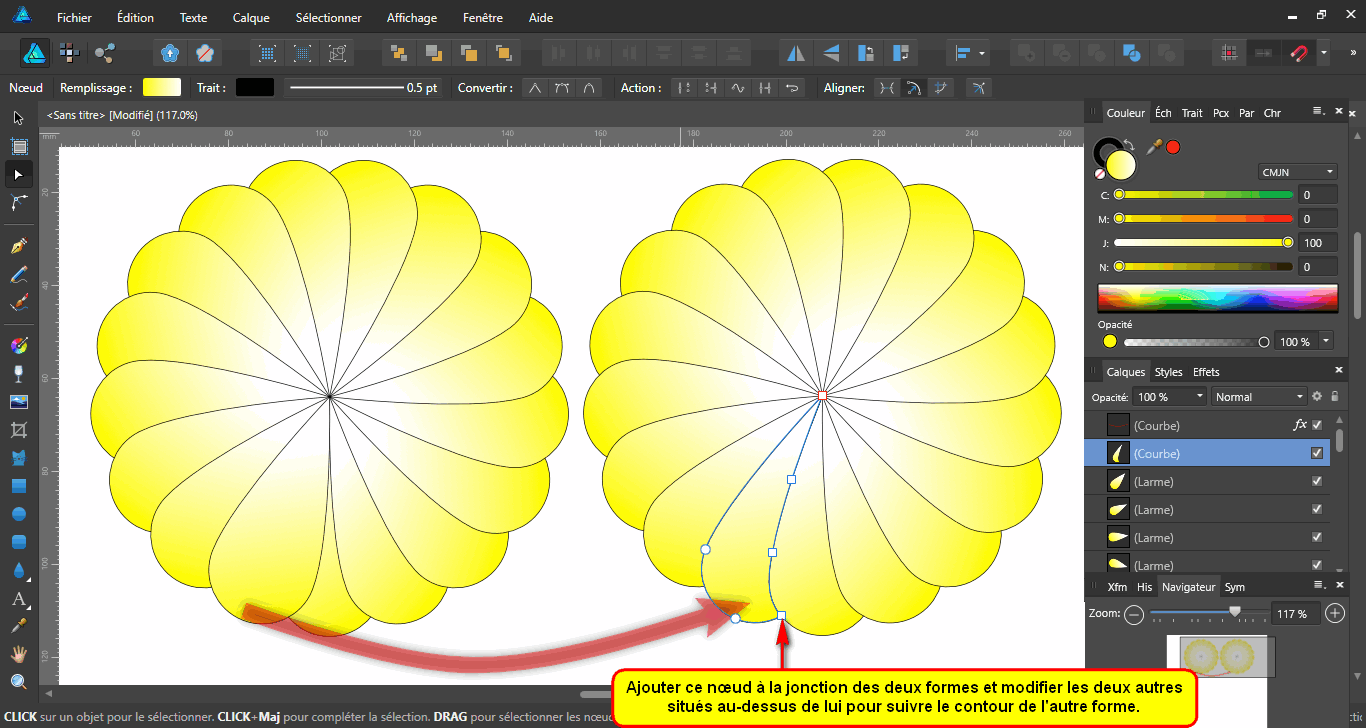Click the Reverse Curves action icon
This screenshot has width=1366, height=728.
(792, 88)
